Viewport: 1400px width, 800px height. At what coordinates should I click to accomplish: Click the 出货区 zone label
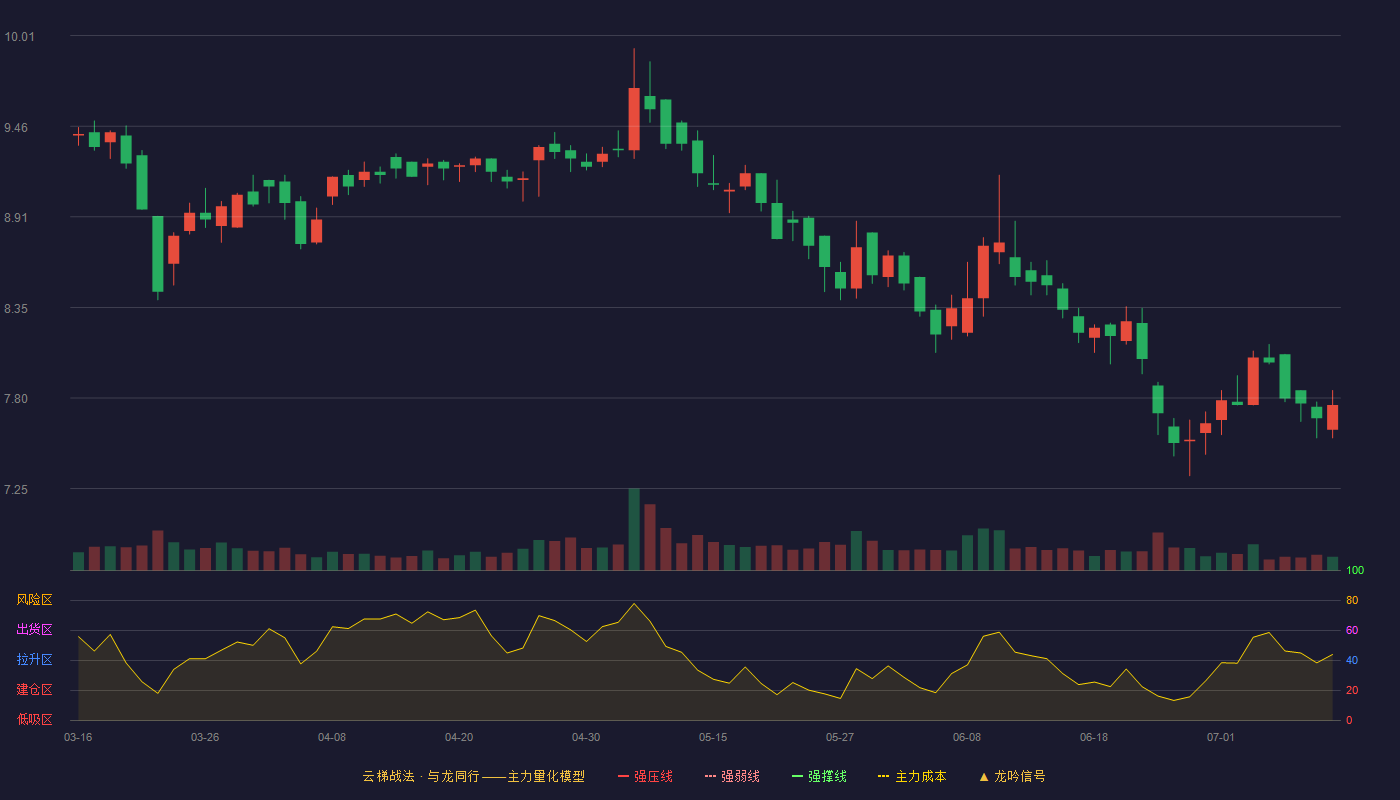pyautogui.click(x=34, y=630)
